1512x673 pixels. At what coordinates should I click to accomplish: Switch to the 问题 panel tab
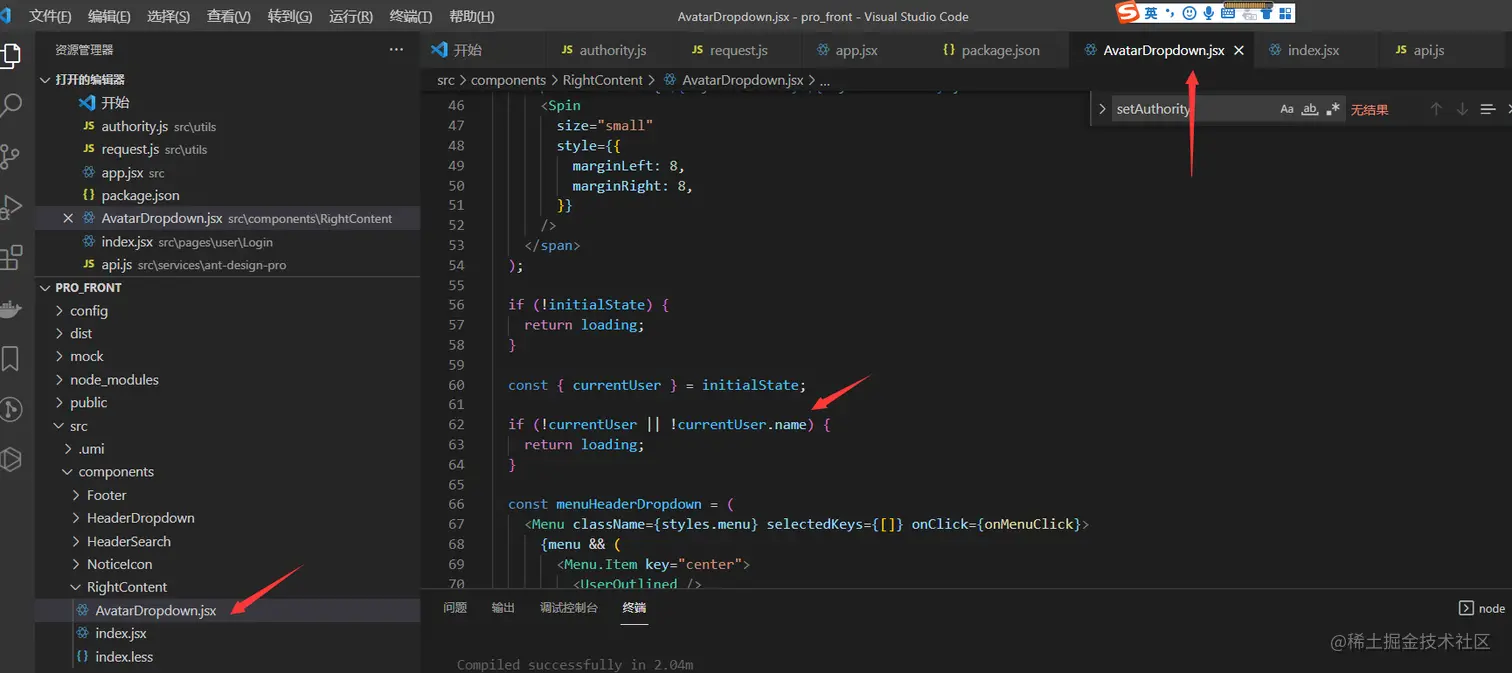click(455, 608)
